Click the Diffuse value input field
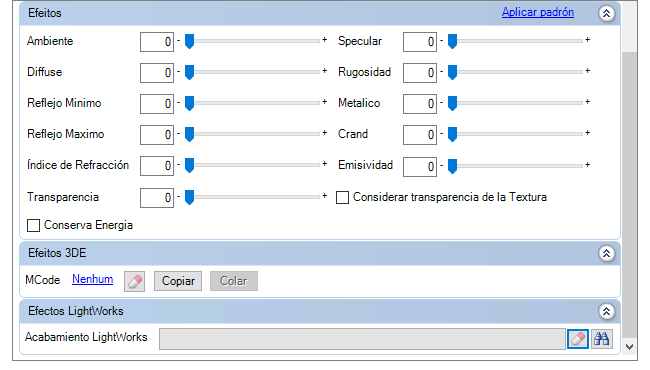Image resolution: width=650 pixels, height=370 pixels. point(157,72)
